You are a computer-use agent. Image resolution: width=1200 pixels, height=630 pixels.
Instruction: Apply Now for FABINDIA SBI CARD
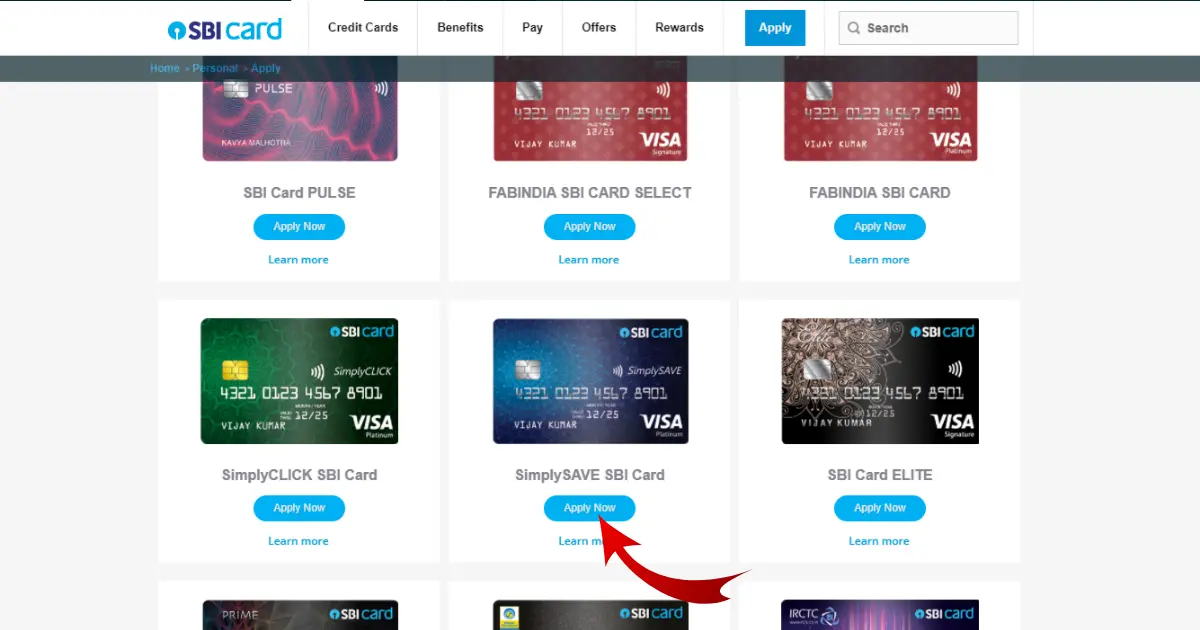(x=880, y=227)
